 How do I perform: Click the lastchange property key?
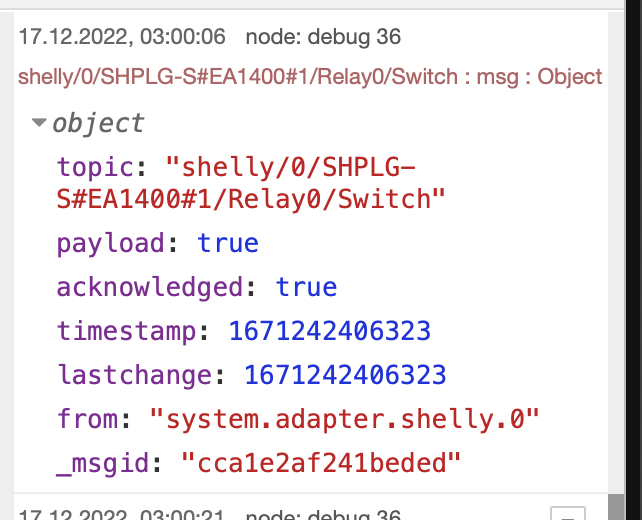[134, 375]
